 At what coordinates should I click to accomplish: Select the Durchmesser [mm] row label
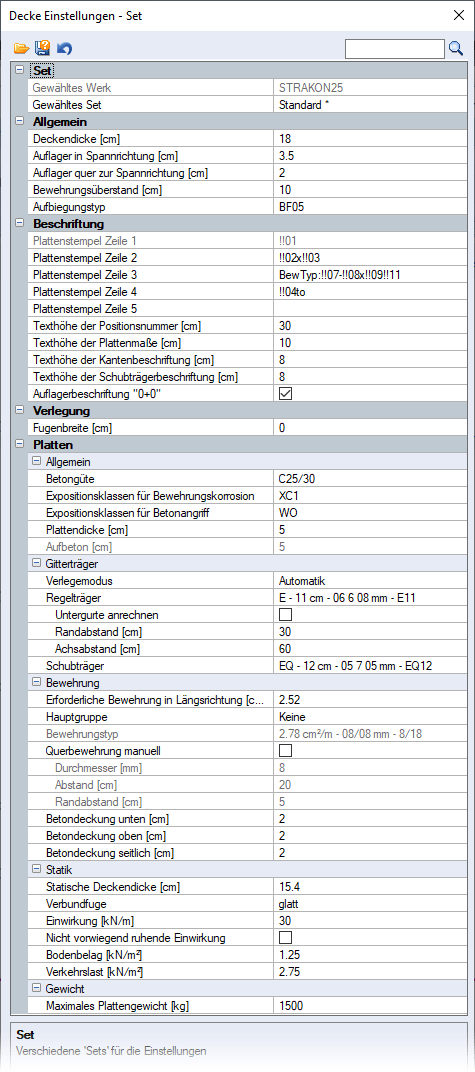pyautogui.click(x=97, y=768)
